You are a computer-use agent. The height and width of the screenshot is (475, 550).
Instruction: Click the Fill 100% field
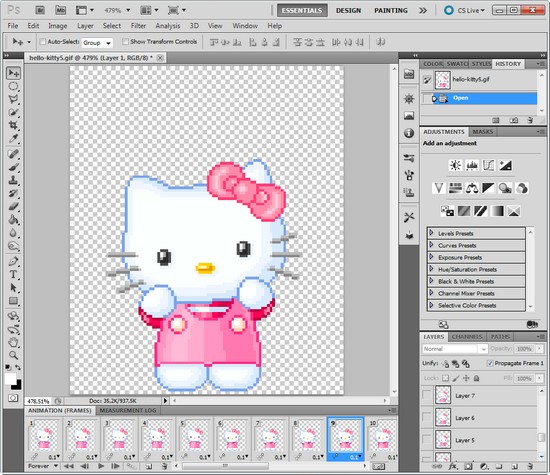tap(524, 378)
